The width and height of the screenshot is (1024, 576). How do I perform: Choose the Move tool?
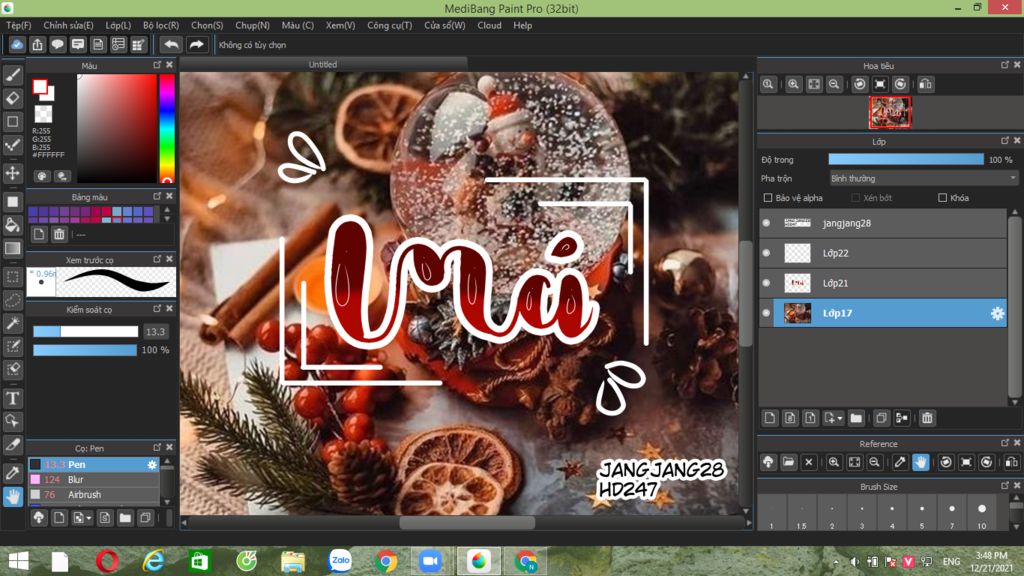pyautogui.click(x=12, y=173)
